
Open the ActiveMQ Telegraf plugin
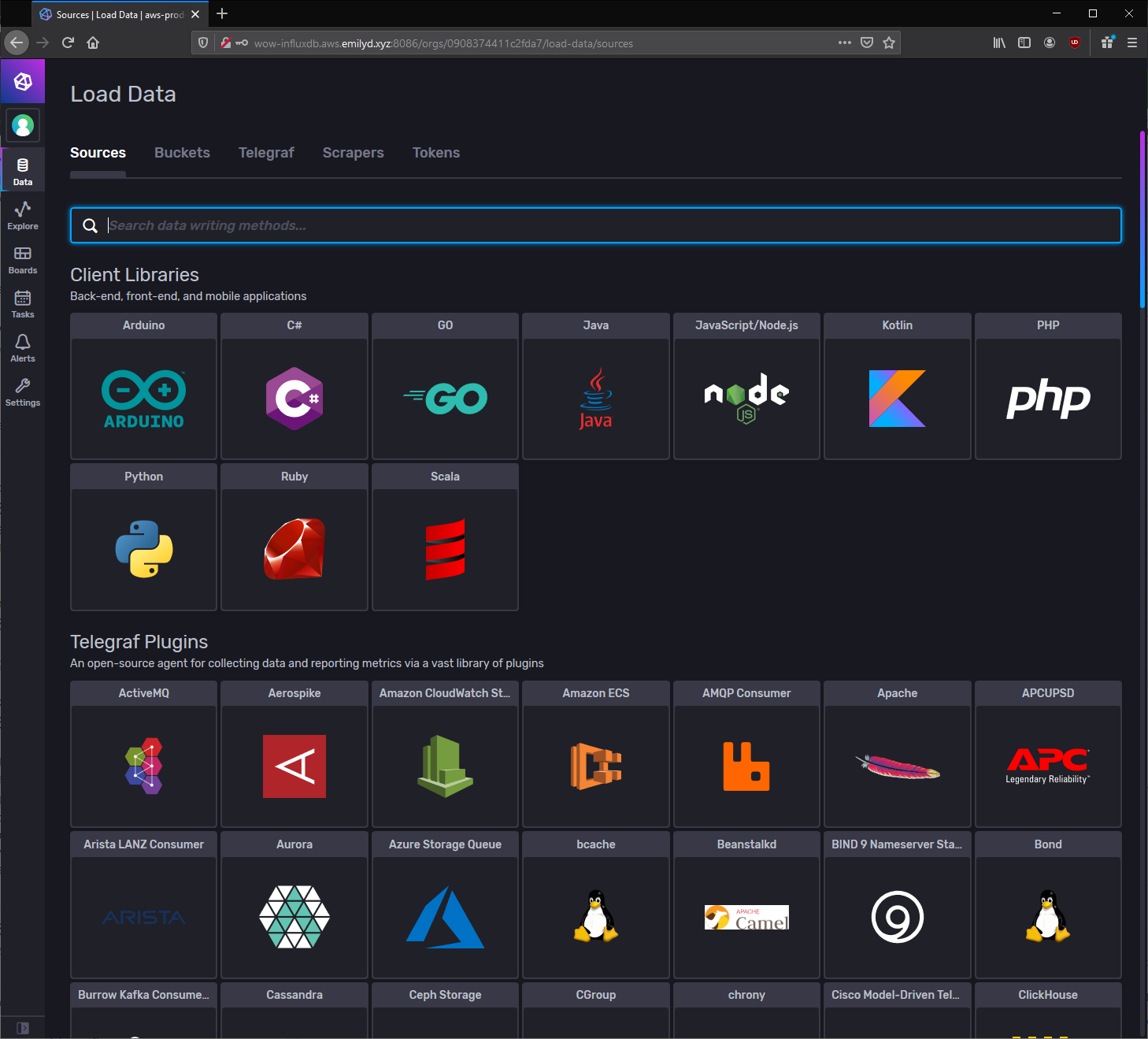(143, 754)
